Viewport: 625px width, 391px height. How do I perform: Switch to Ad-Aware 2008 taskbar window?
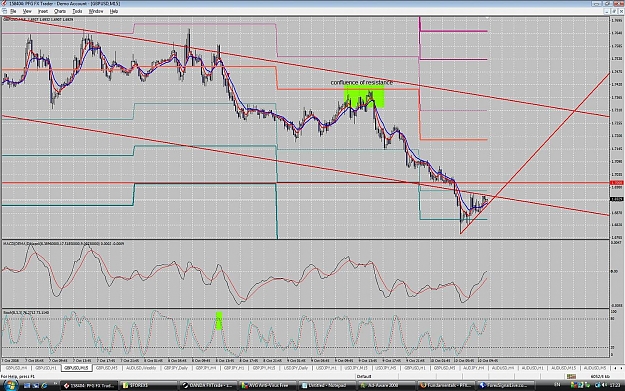[386, 385]
